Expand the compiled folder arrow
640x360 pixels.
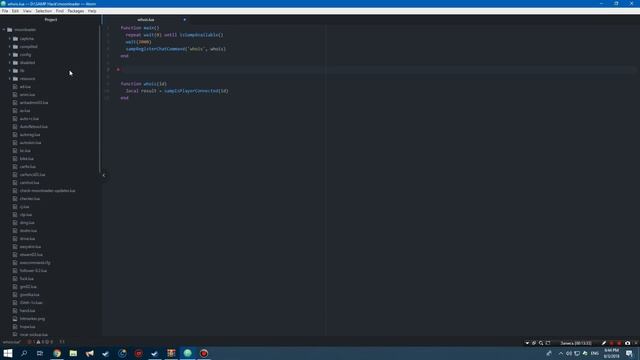click(10, 47)
